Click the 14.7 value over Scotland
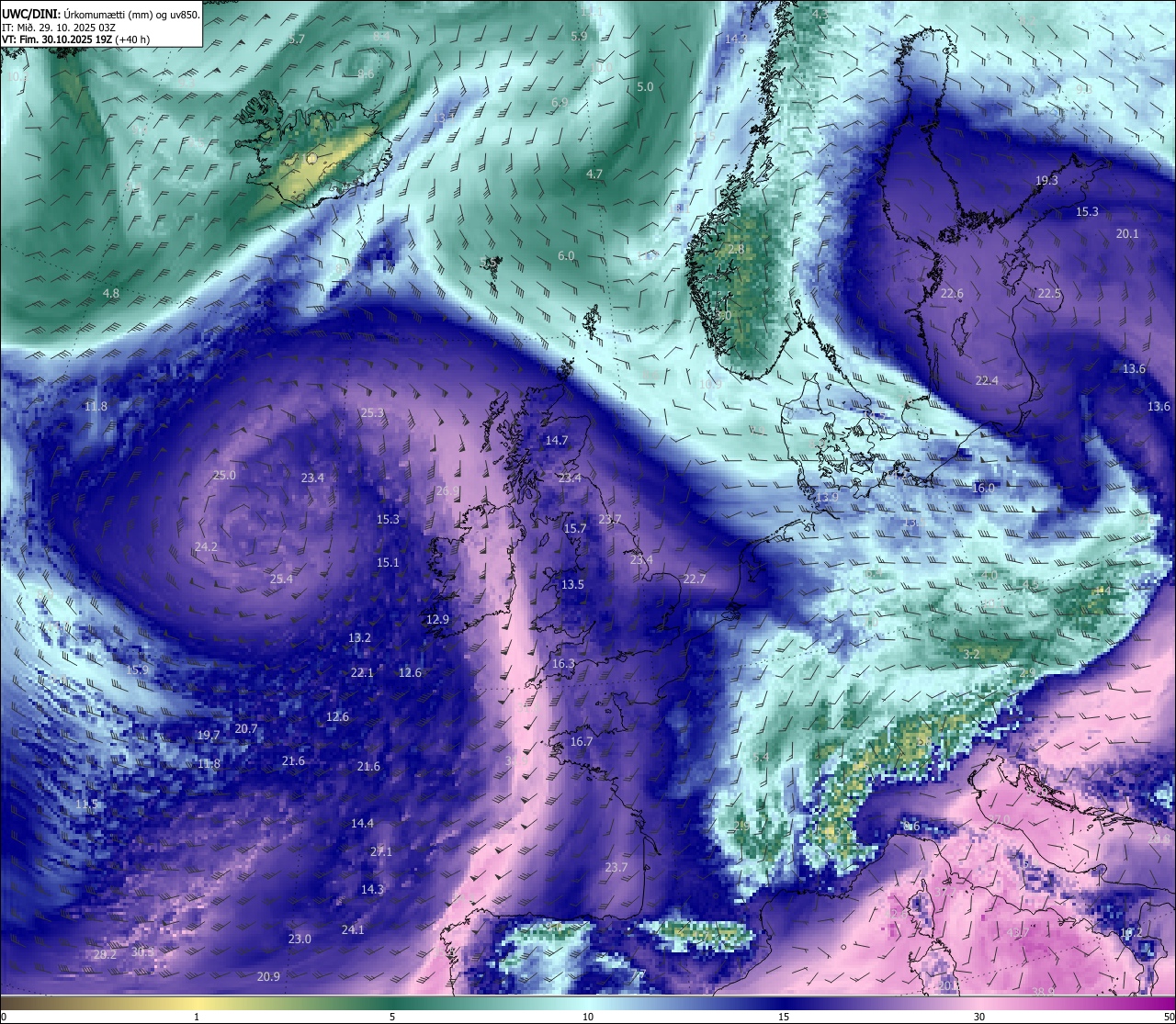Image resolution: width=1176 pixels, height=1024 pixels. 557,441
